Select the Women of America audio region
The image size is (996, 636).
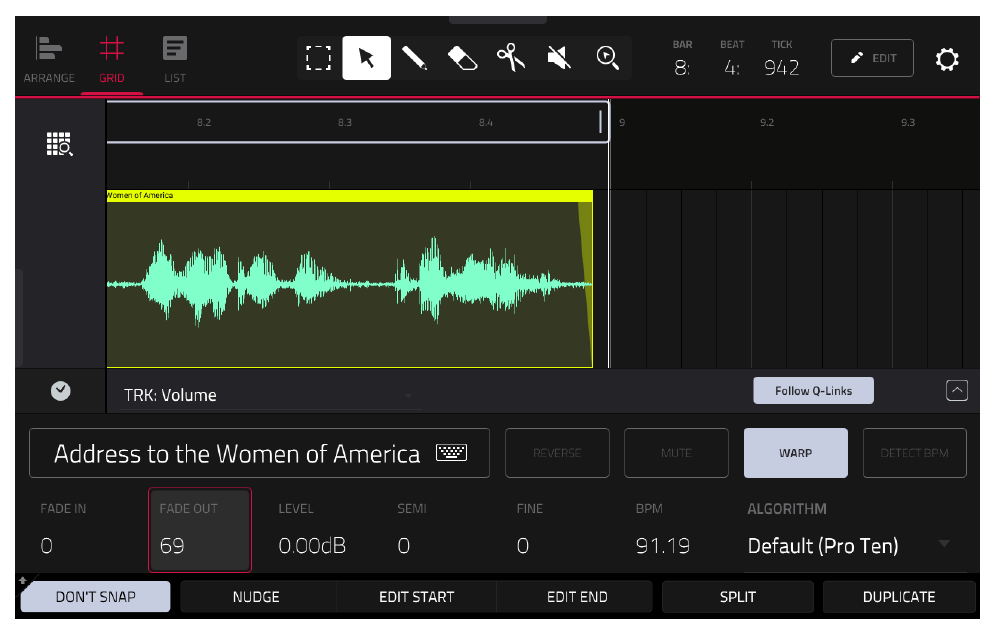(x=349, y=279)
